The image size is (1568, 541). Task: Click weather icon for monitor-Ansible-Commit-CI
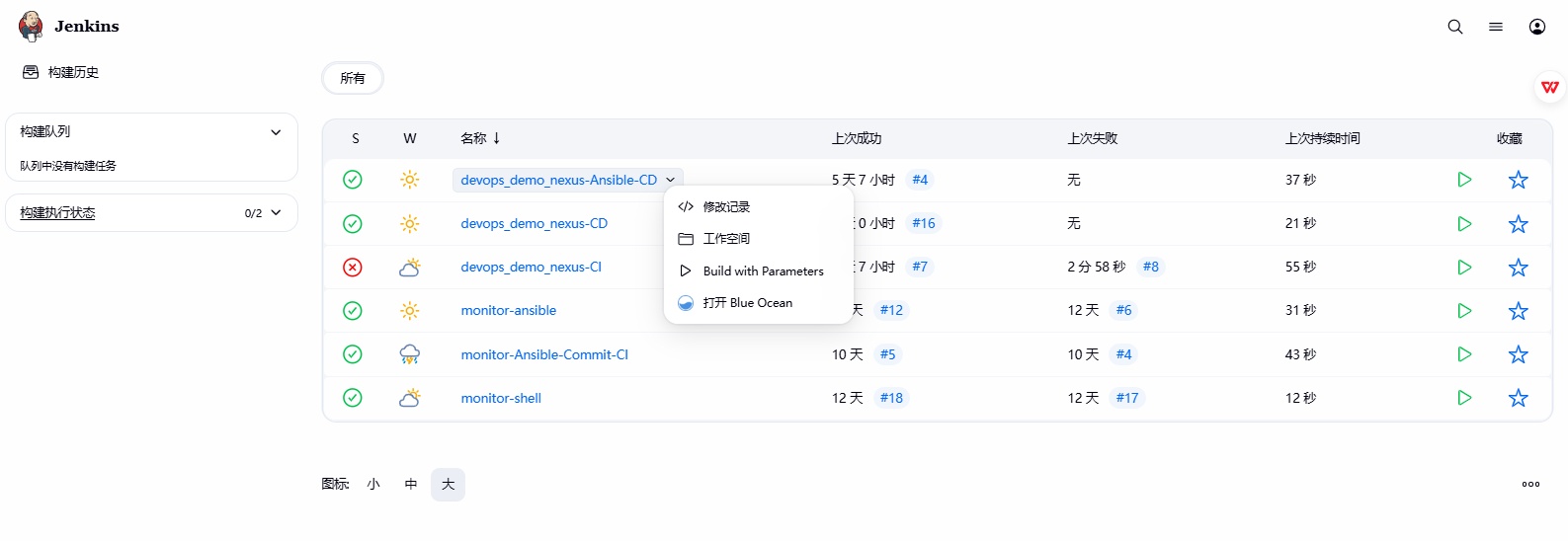click(x=409, y=354)
